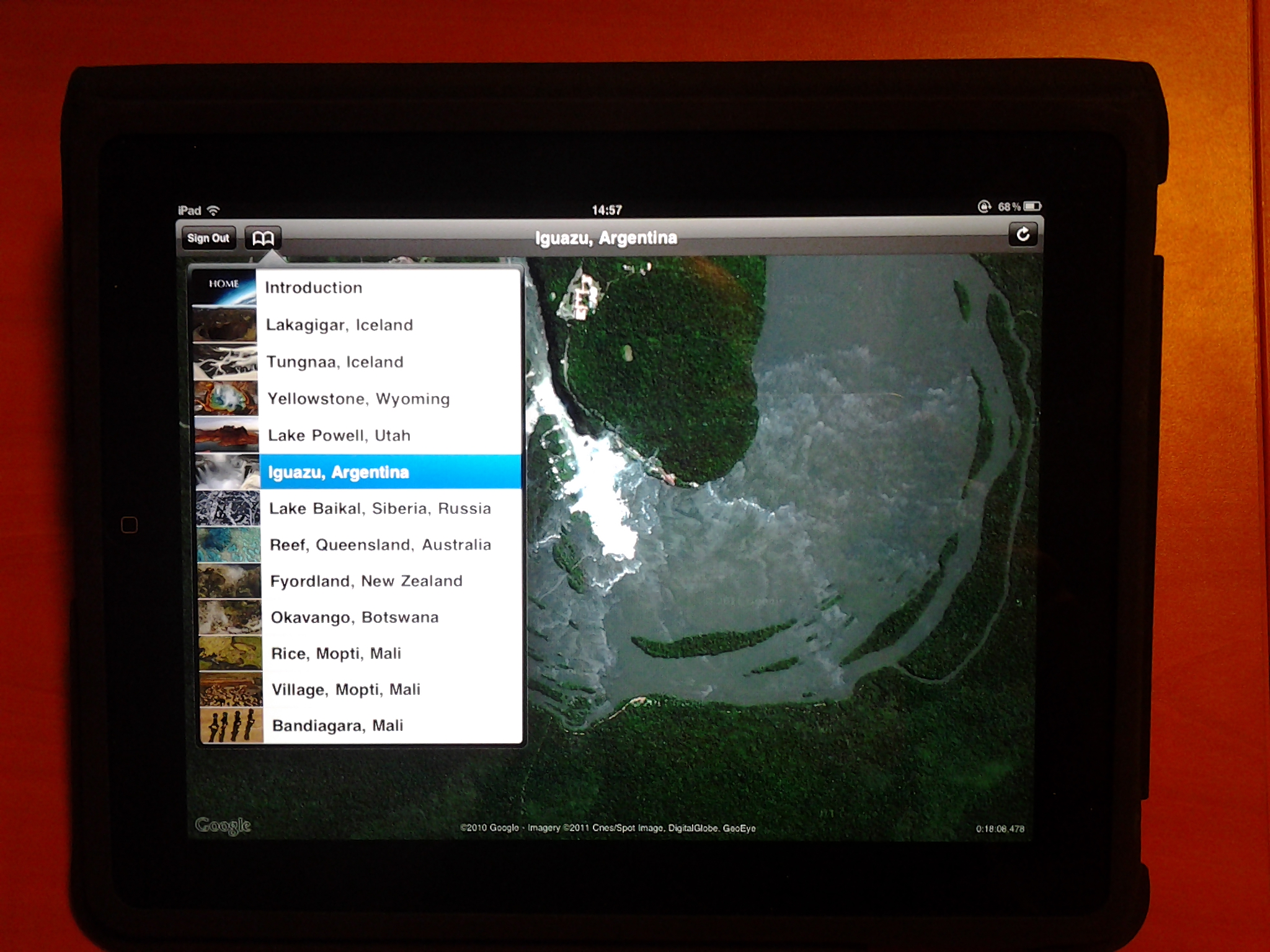Go to Lake Powell, Utah
This screenshot has height=952, width=1270.
tap(339, 435)
